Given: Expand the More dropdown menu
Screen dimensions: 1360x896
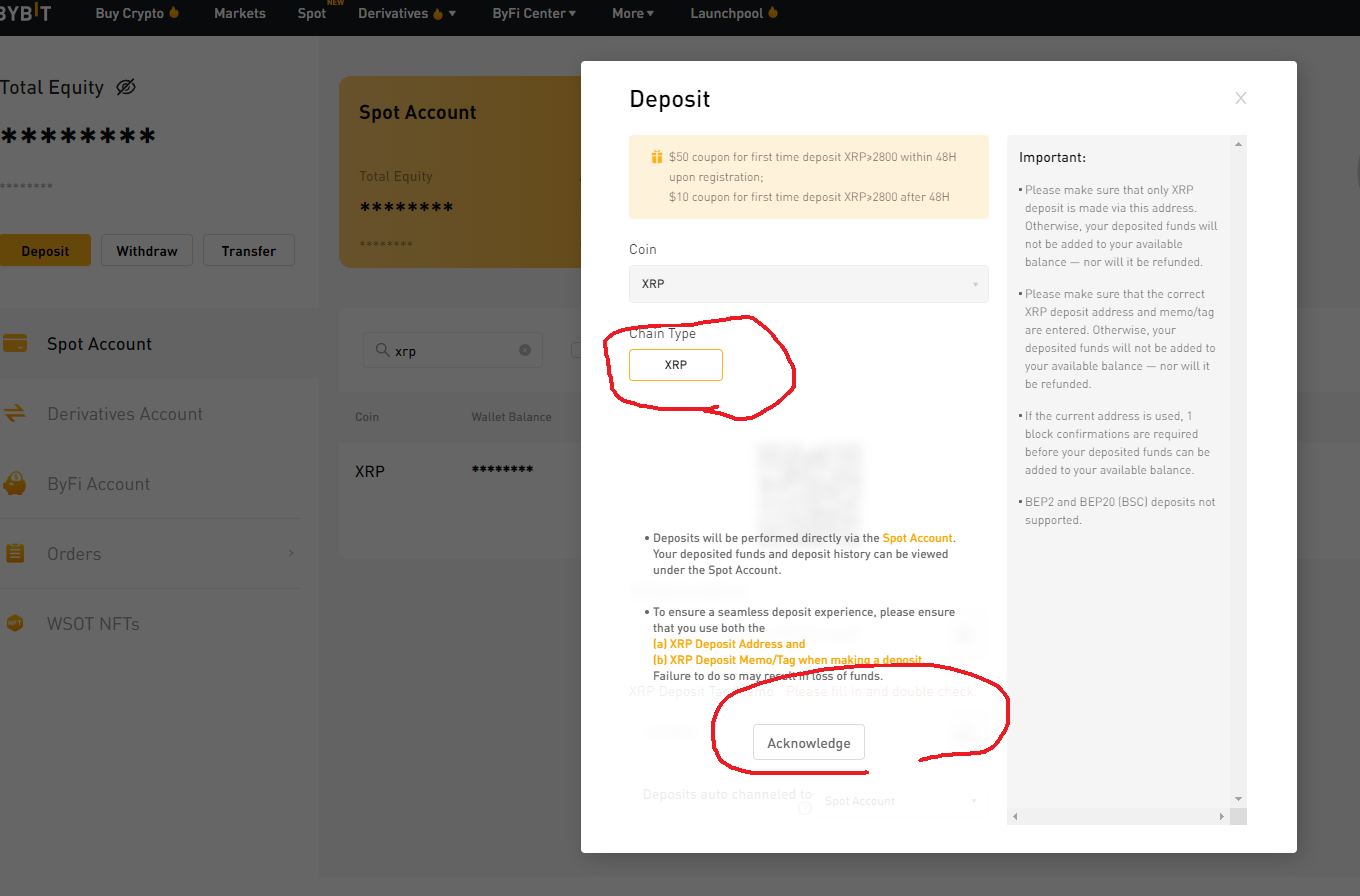Looking at the screenshot, I should [633, 14].
